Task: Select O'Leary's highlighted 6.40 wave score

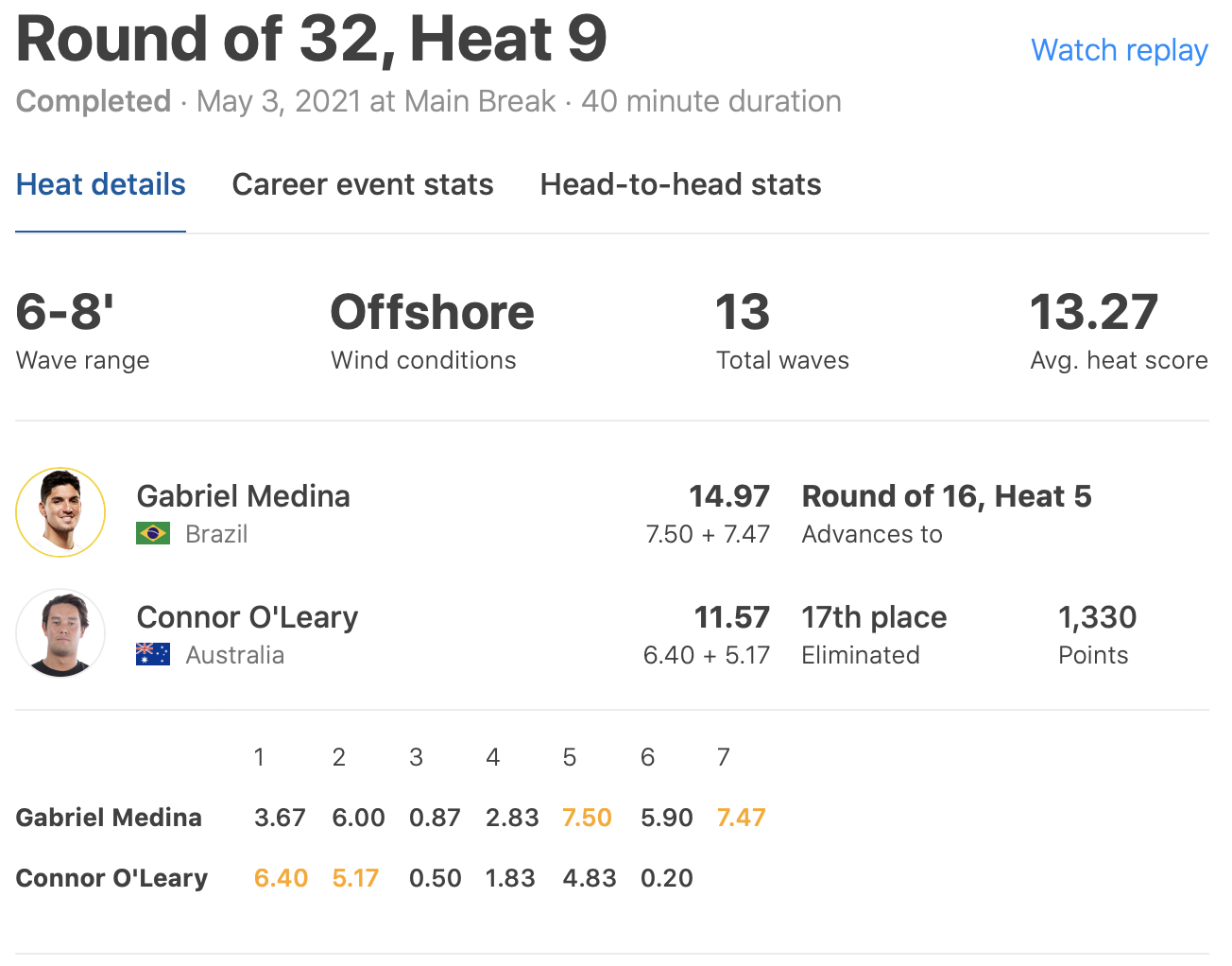Action: (x=281, y=878)
